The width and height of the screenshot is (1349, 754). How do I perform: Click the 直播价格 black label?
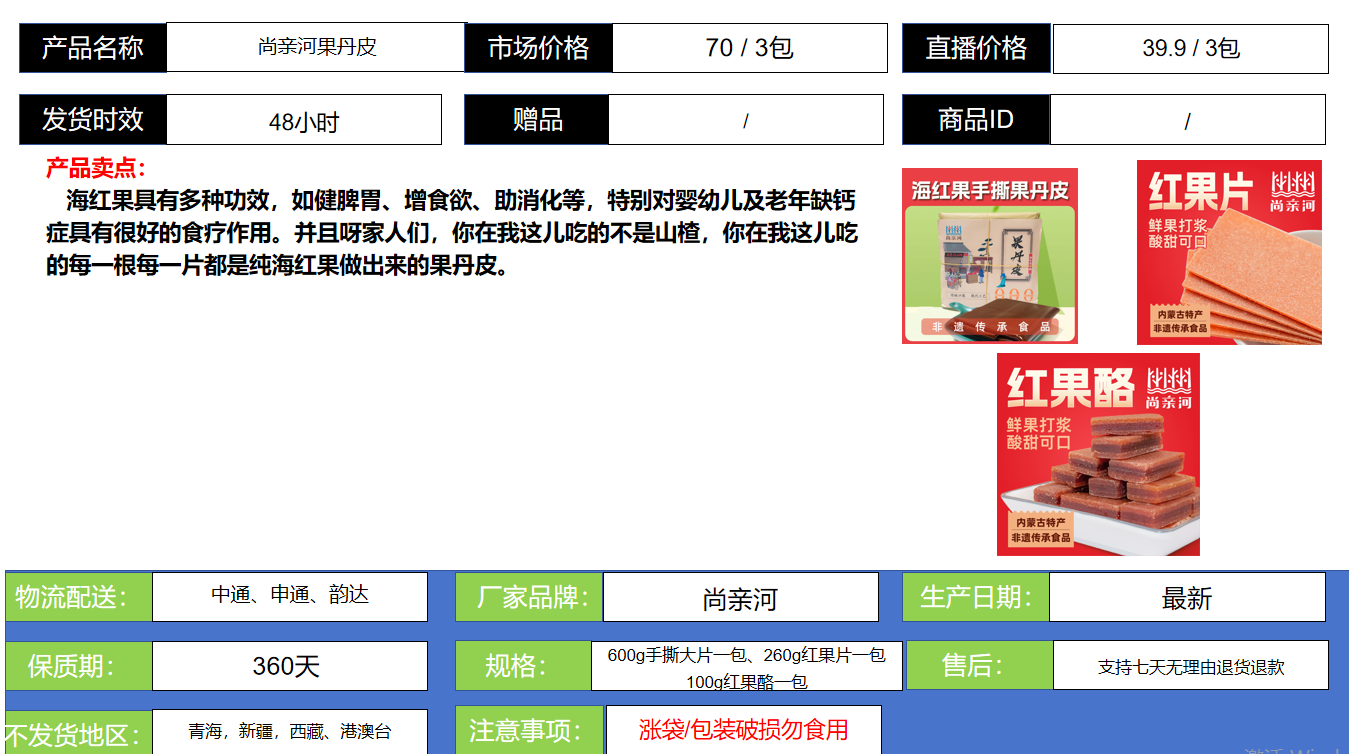click(x=976, y=48)
